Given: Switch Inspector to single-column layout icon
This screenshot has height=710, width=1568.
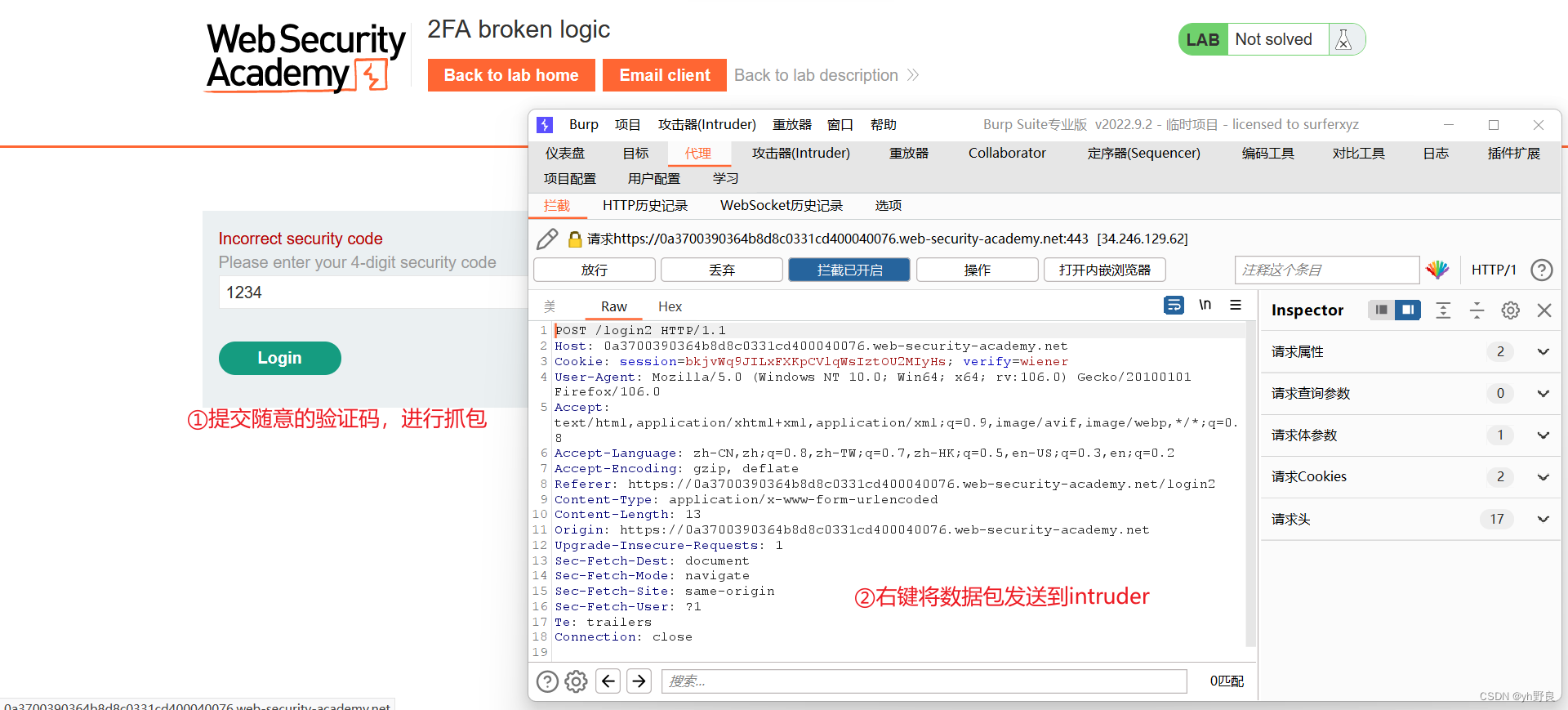Looking at the screenshot, I should point(1381,310).
